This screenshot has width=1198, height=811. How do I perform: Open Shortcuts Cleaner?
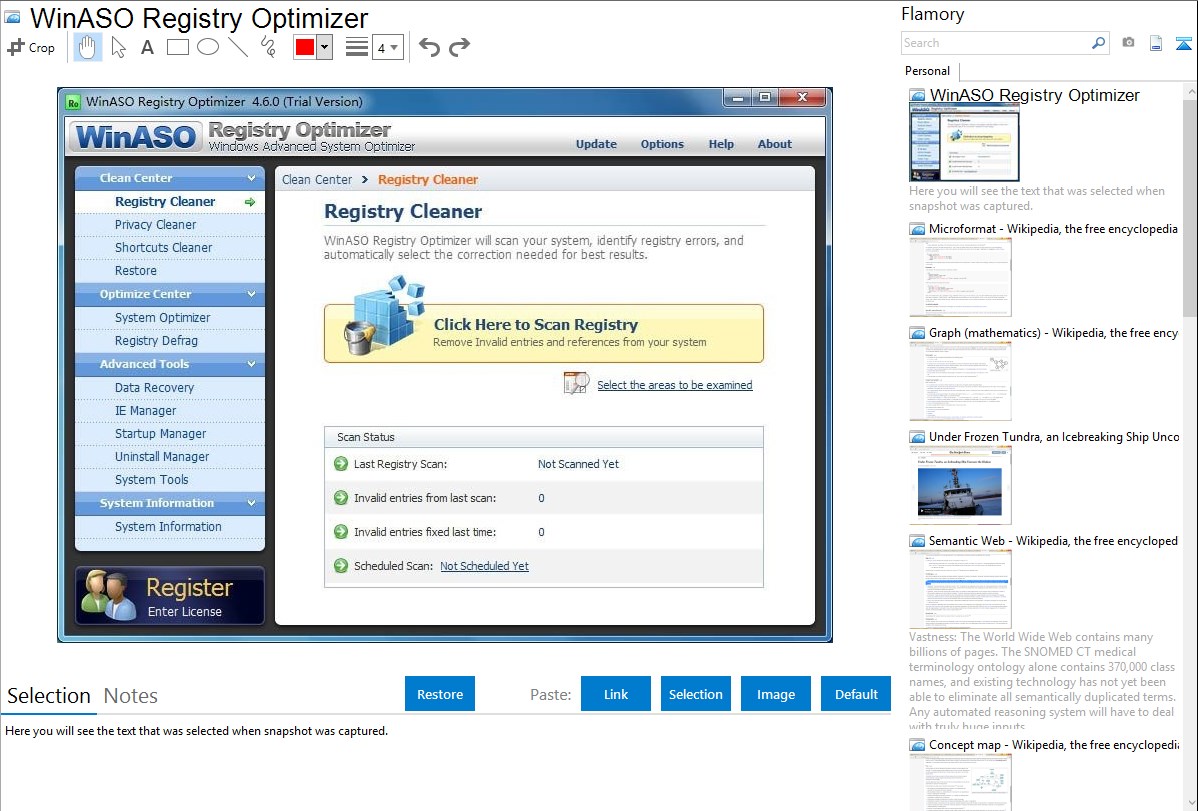[170, 248]
